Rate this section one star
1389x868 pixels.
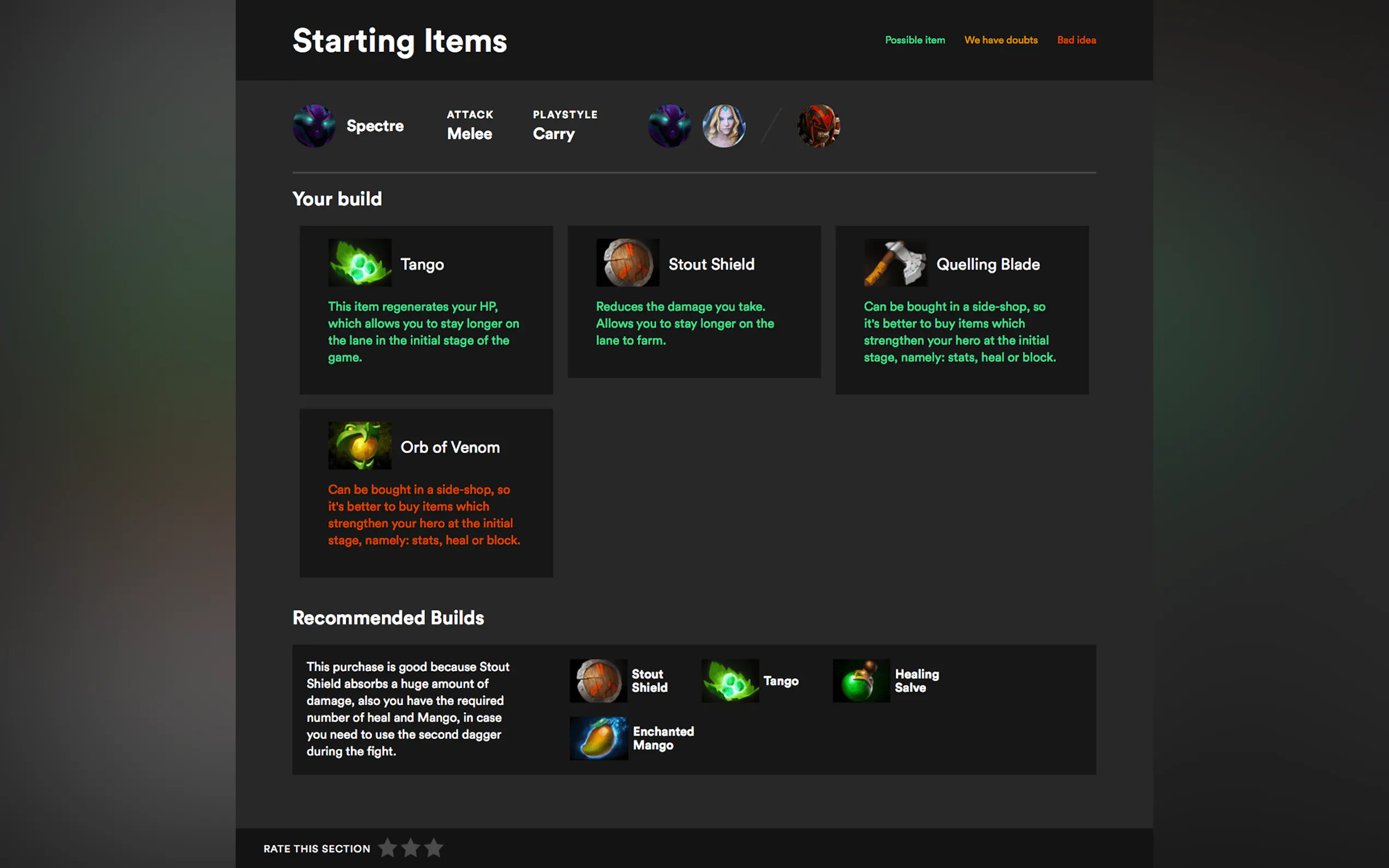[x=388, y=848]
